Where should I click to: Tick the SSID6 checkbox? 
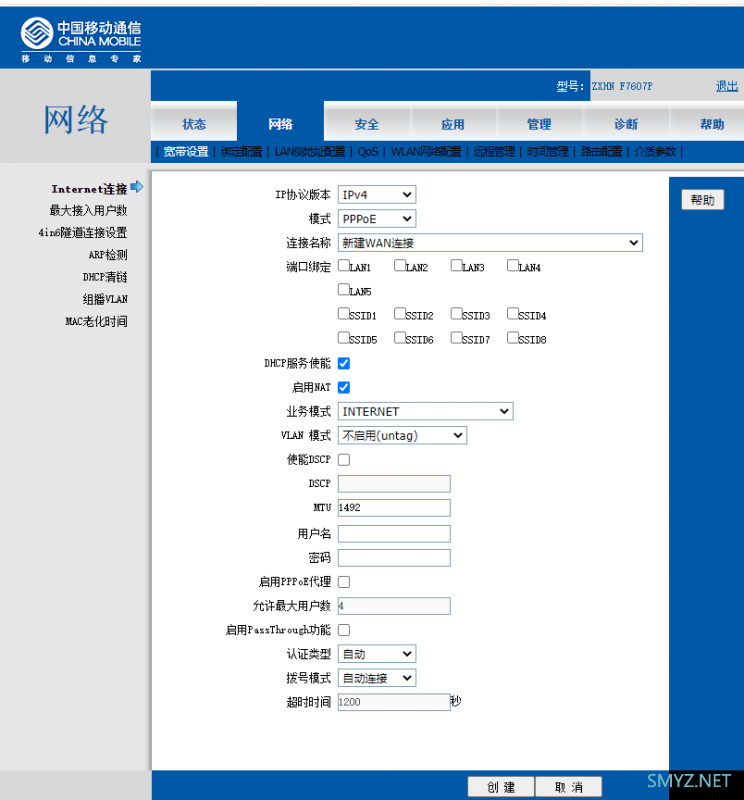click(x=400, y=337)
